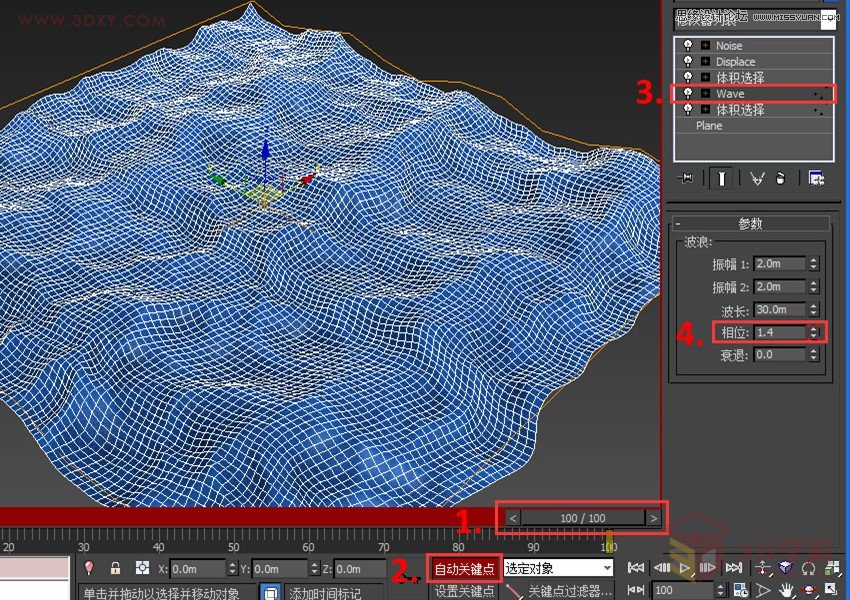Pin the modifier stack
Image resolution: width=850 pixels, height=600 pixels.
tap(685, 178)
